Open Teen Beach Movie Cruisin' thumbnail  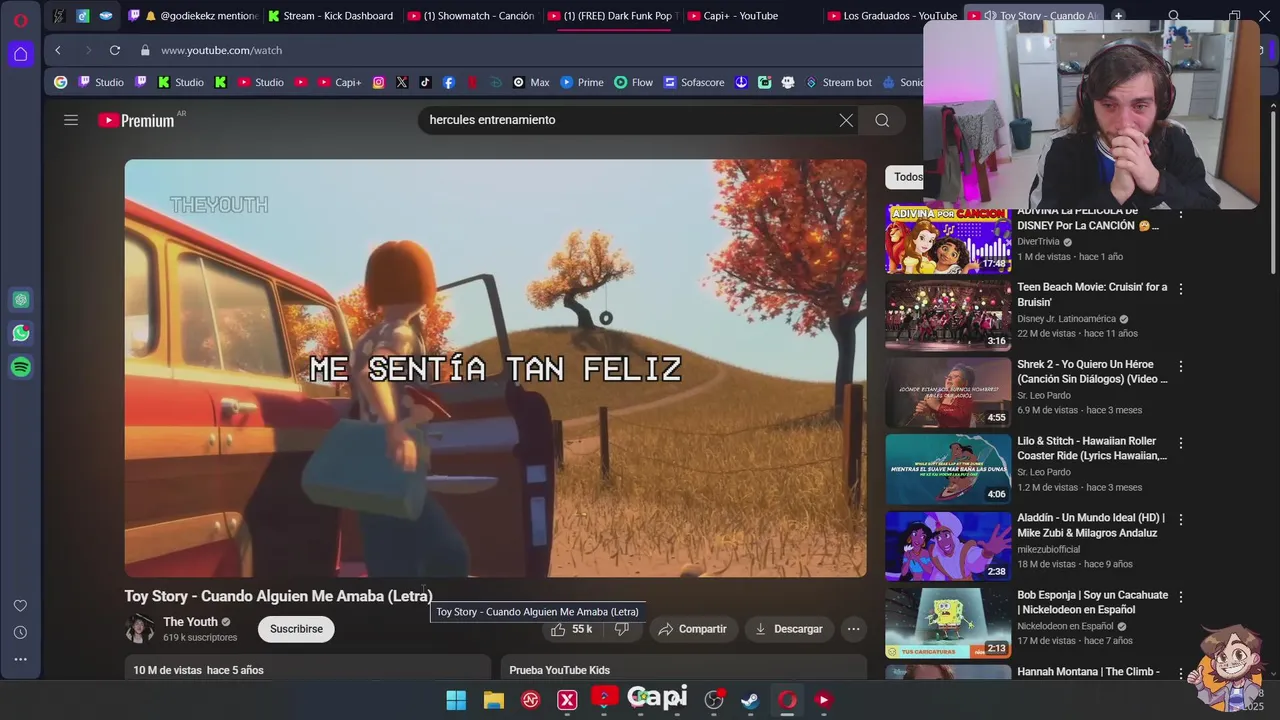[x=948, y=315]
